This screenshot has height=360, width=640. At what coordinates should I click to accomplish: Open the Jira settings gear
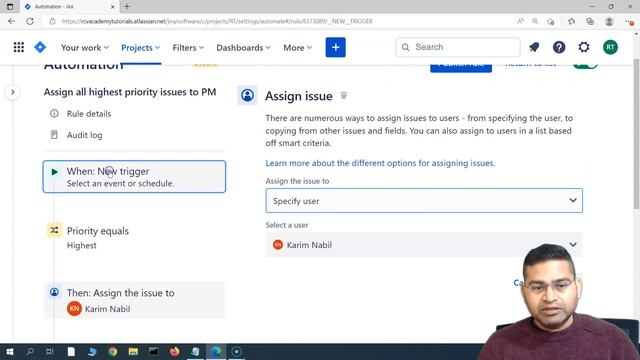point(584,47)
